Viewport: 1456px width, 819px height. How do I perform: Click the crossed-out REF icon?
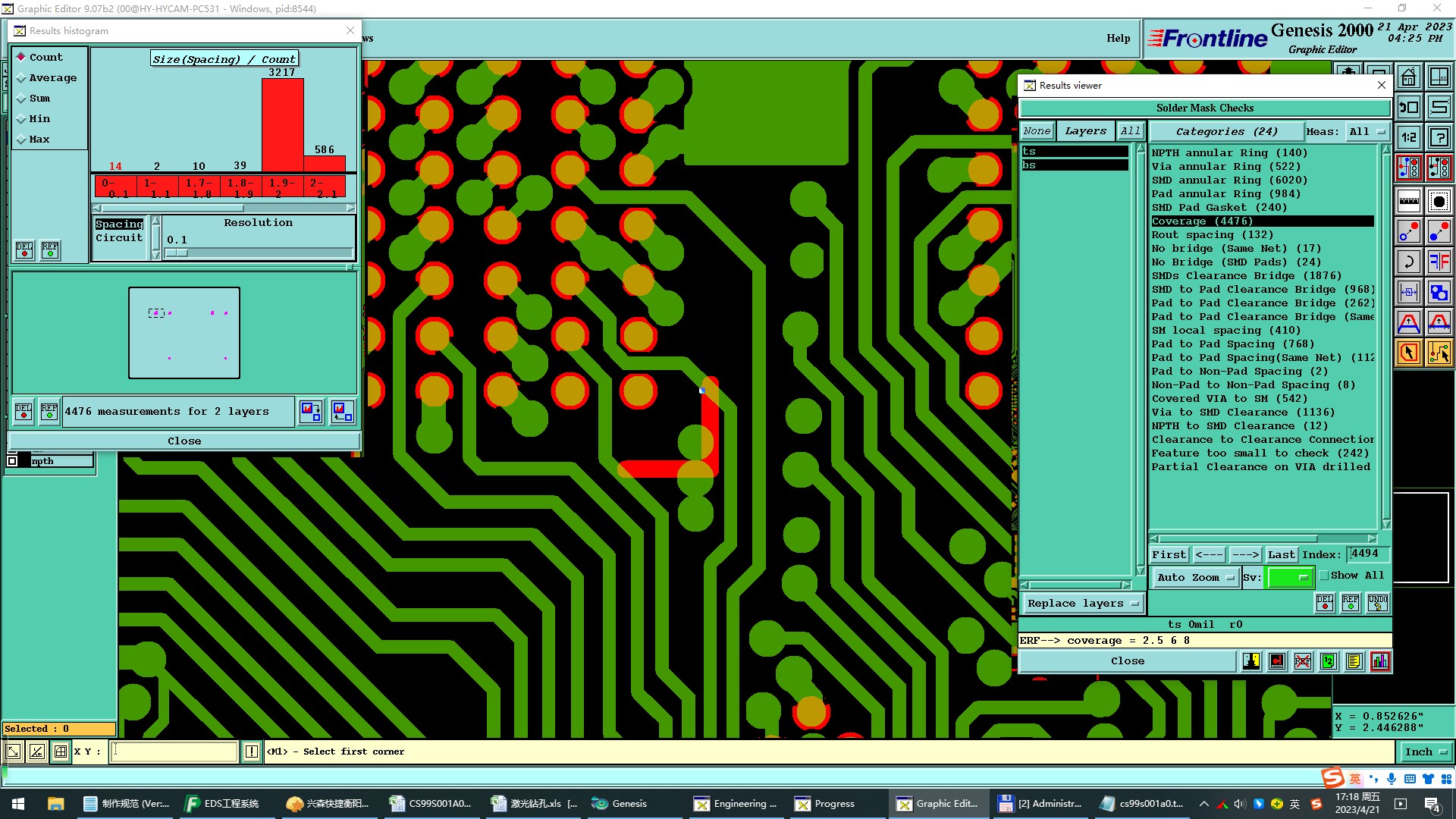1303,661
